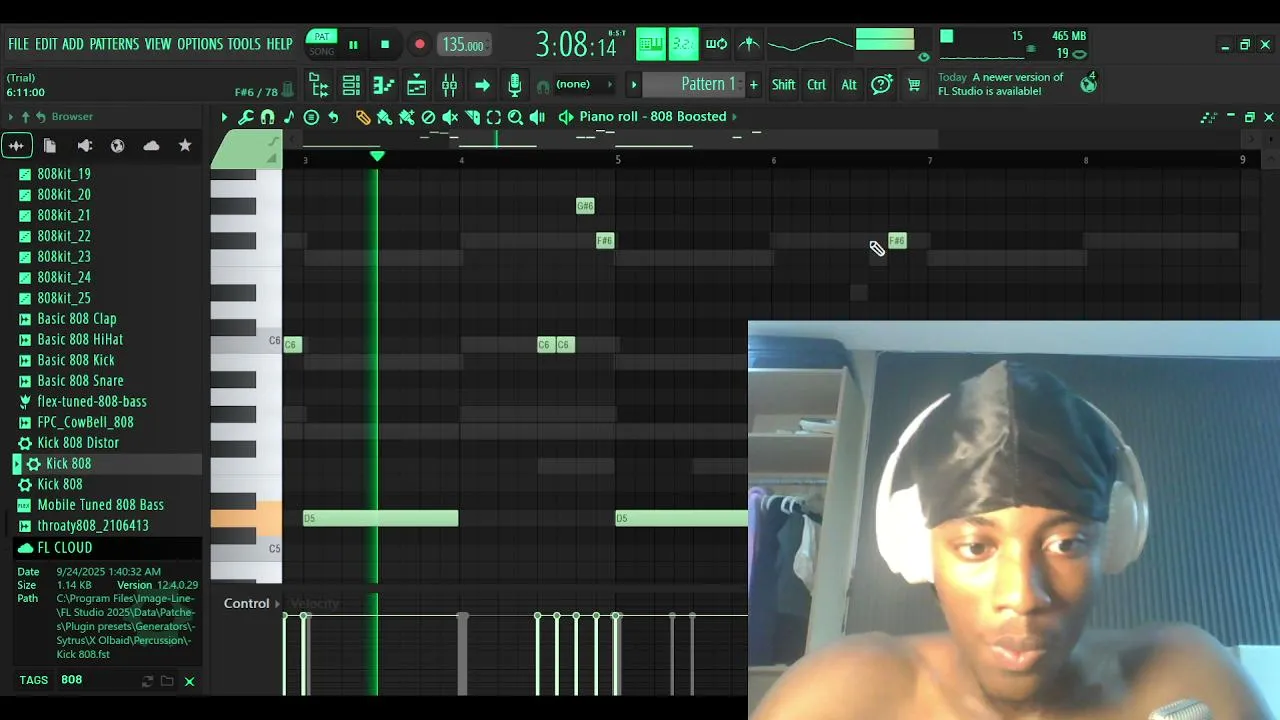Click the Alt modifier button
The height and width of the screenshot is (720, 1280).
[x=849, y=85]
